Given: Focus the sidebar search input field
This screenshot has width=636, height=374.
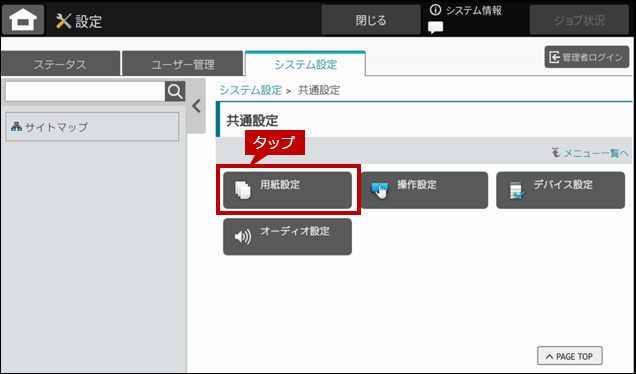Looking at the screenshot, I should 85,92.
